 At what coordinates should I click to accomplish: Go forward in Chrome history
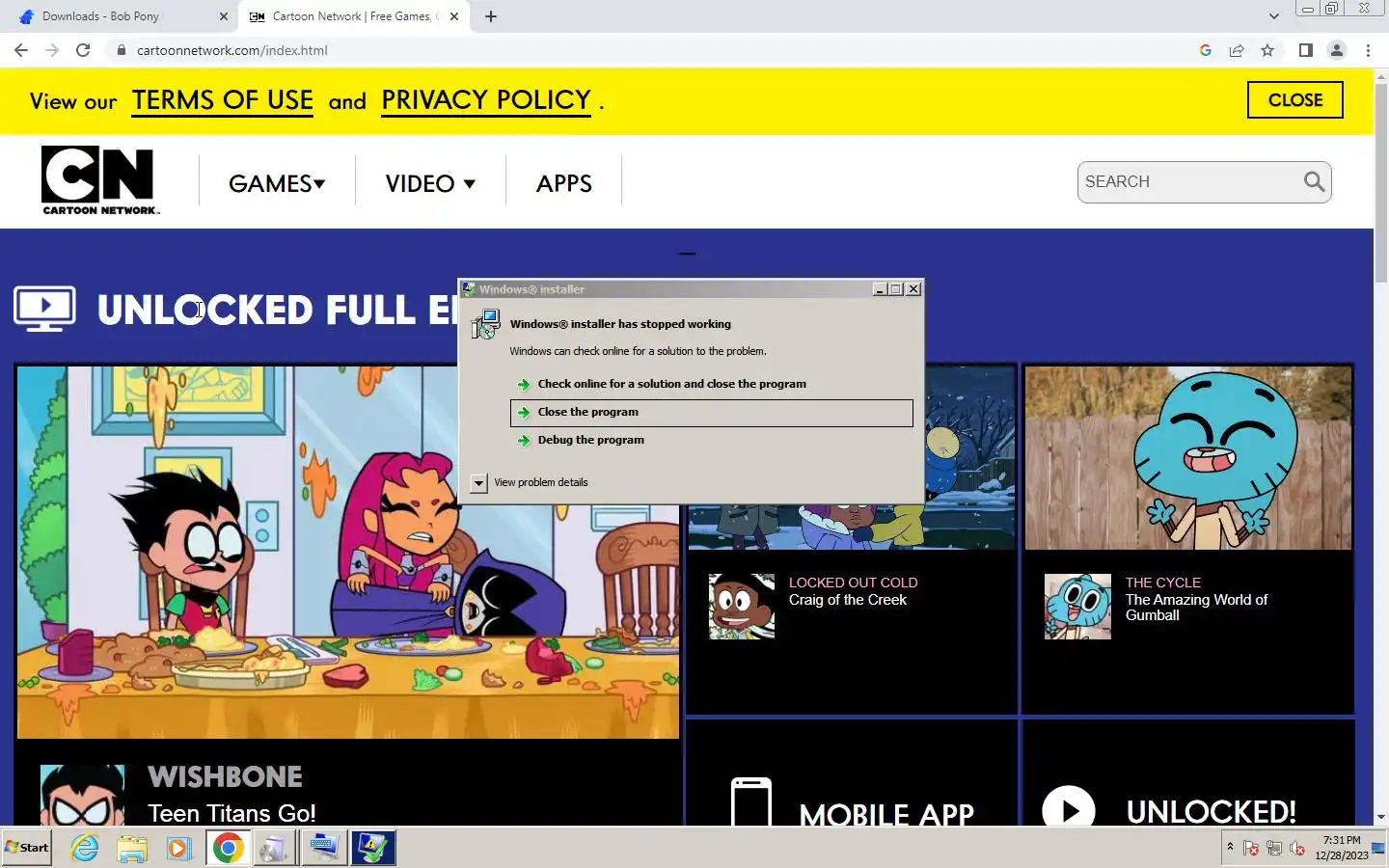[52, 50]
